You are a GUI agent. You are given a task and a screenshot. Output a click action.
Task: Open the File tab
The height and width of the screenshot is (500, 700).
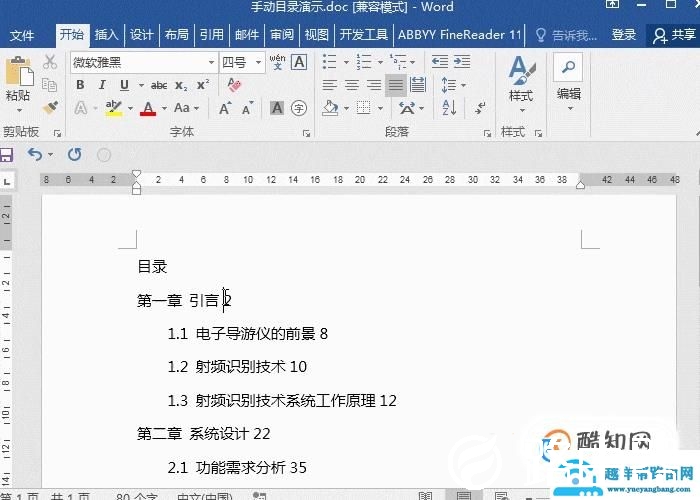tap(21, 35)
